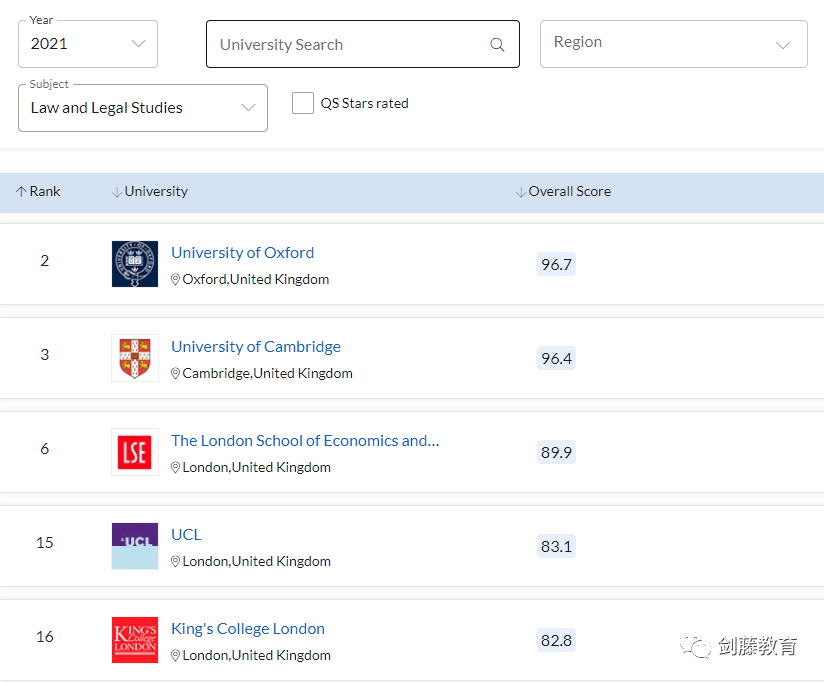Open the University of Cambridge link
This screenshot has width=824, height=682.
(x=256, y=347)
